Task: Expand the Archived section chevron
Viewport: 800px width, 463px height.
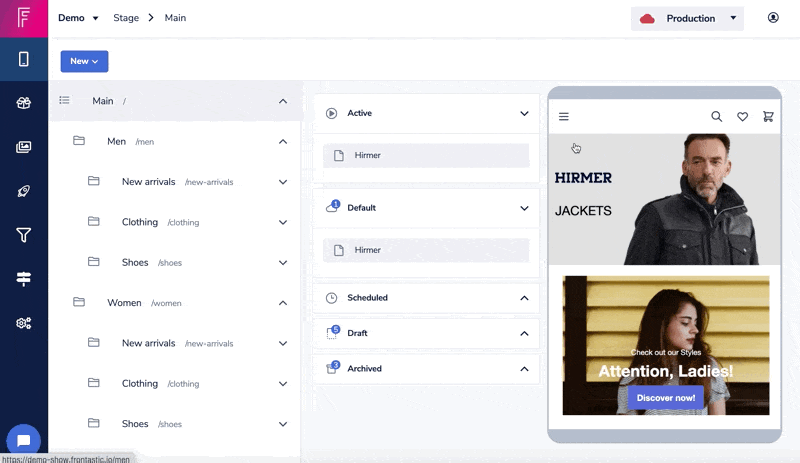Action: pyautogui.click(x=524, y=369)
